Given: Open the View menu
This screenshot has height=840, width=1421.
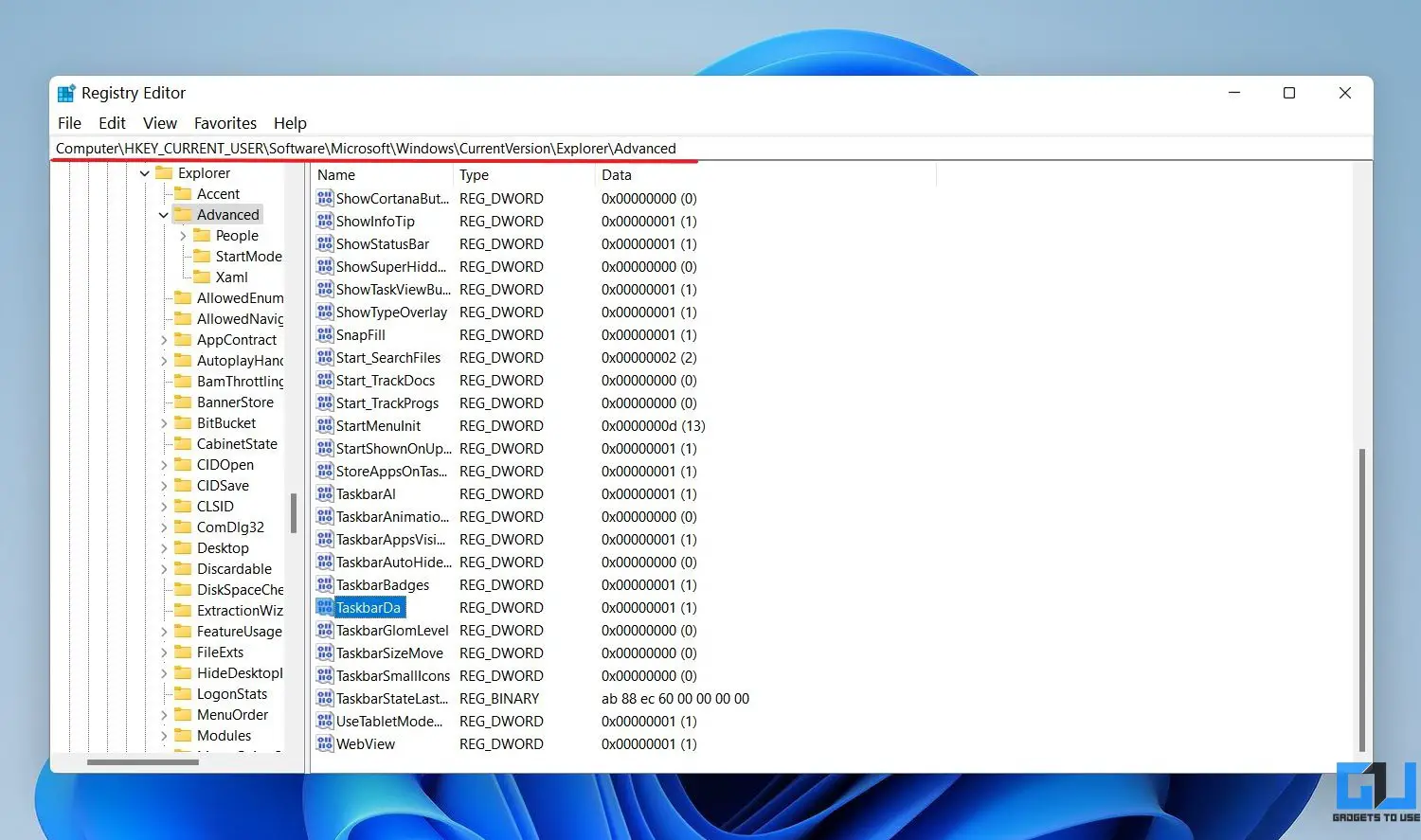Looking at the screenshot, I should [160, 123].
